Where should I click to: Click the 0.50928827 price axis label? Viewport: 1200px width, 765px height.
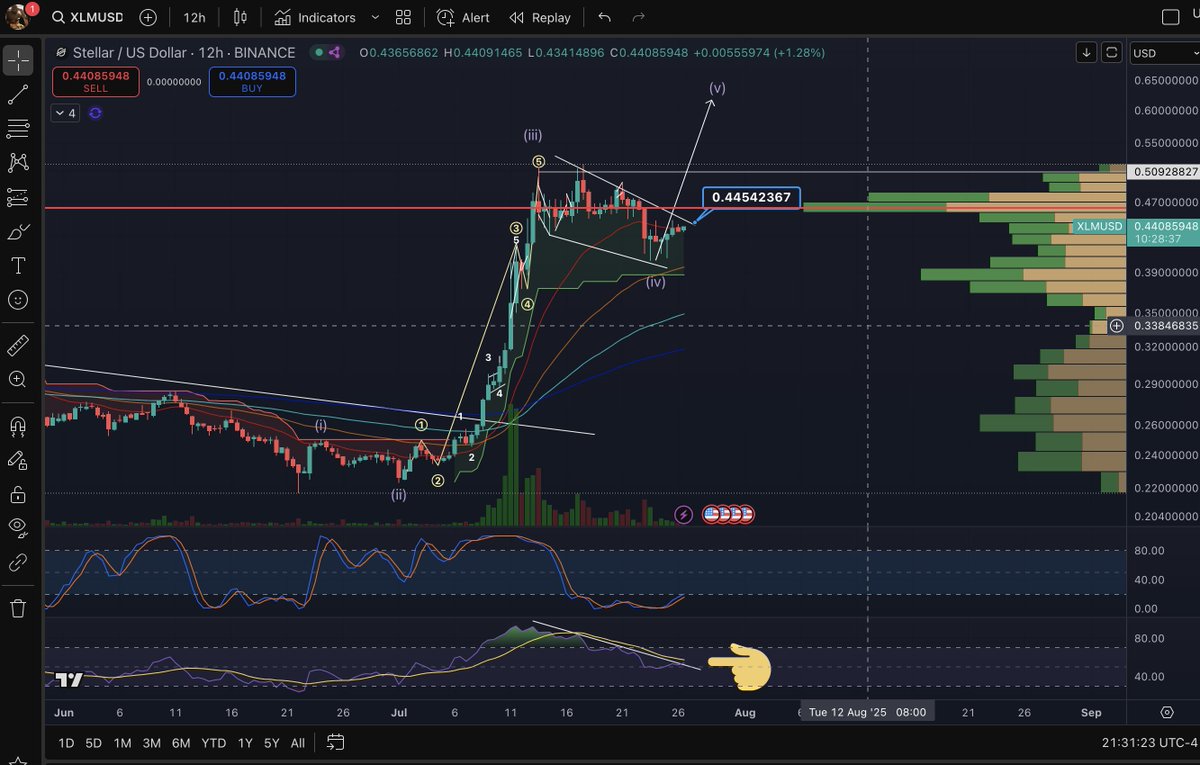(1163, 172)
